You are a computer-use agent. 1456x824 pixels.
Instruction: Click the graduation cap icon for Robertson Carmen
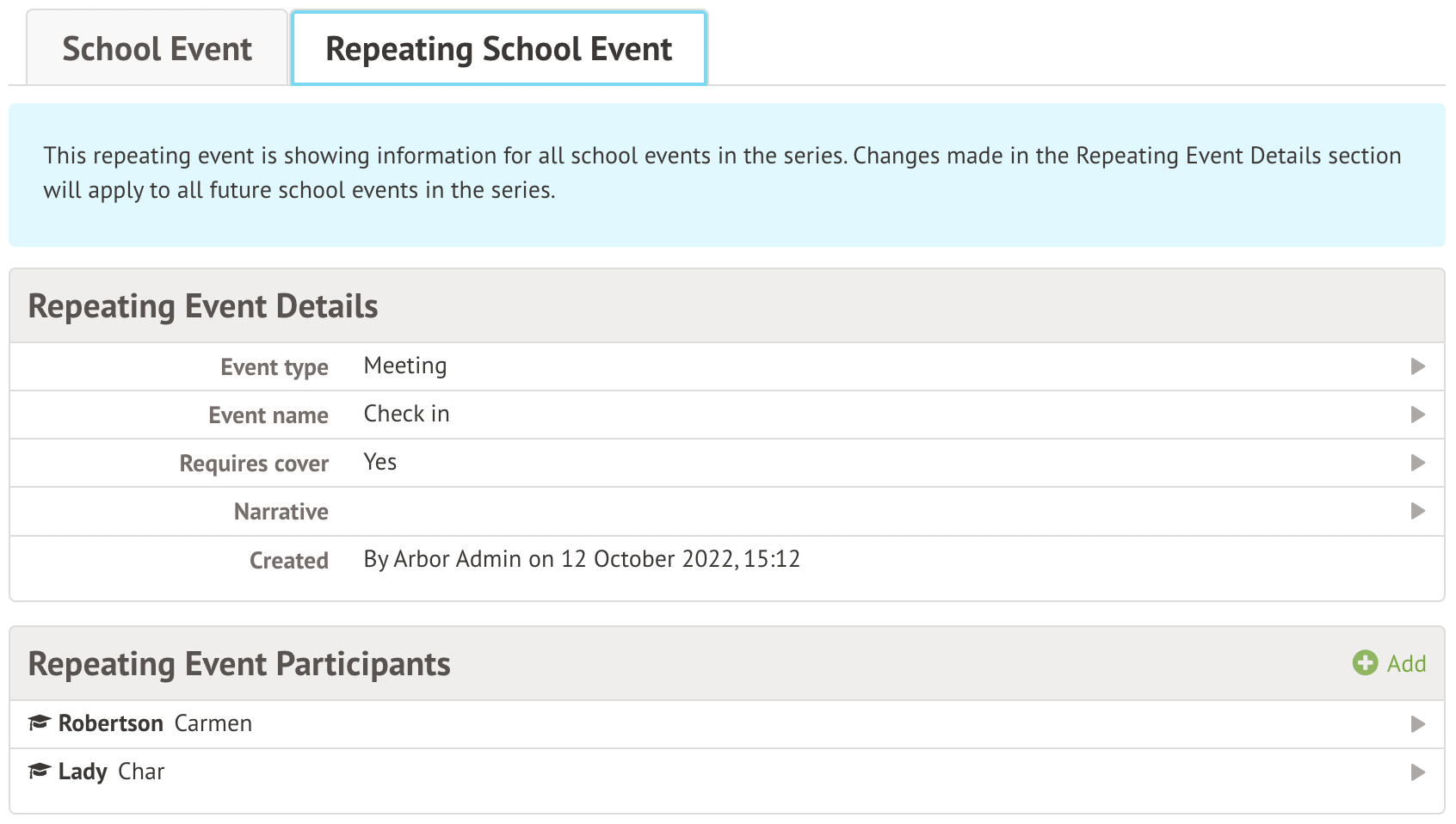[40, 723]
